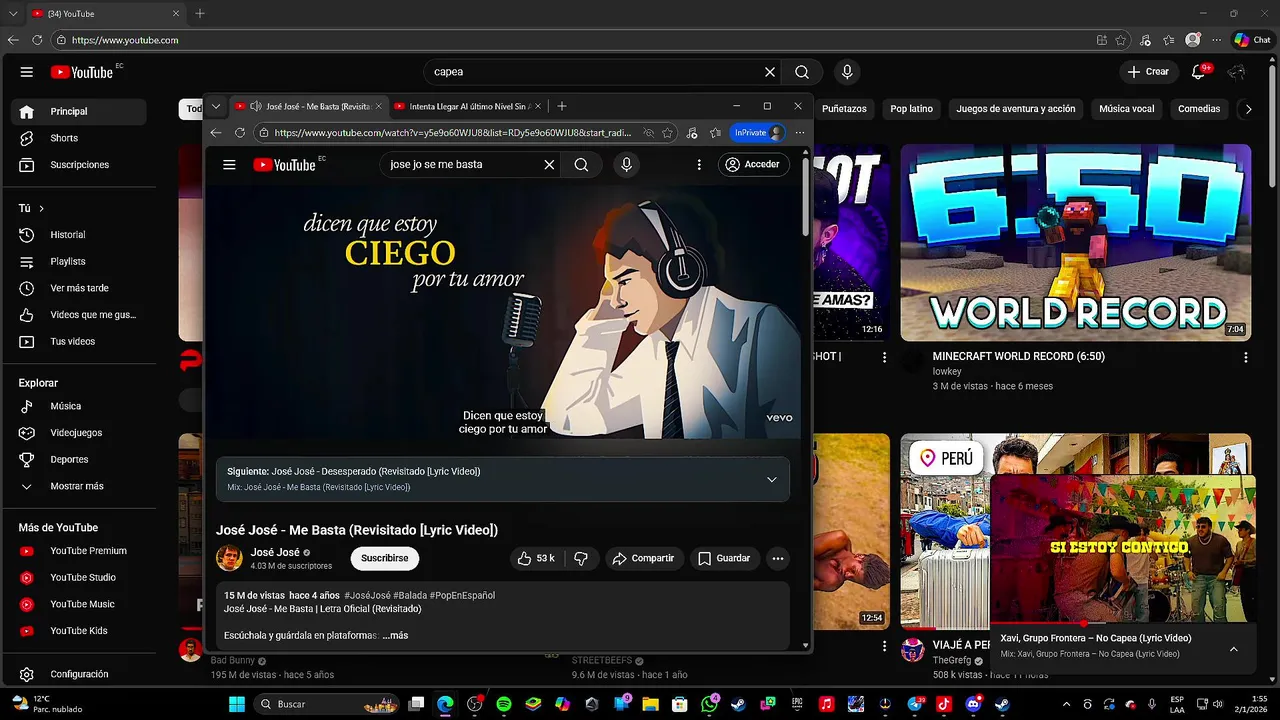Expand the Siguiente mix playlist panel
The image size is (1280, 720).
(x=771, y=479)
